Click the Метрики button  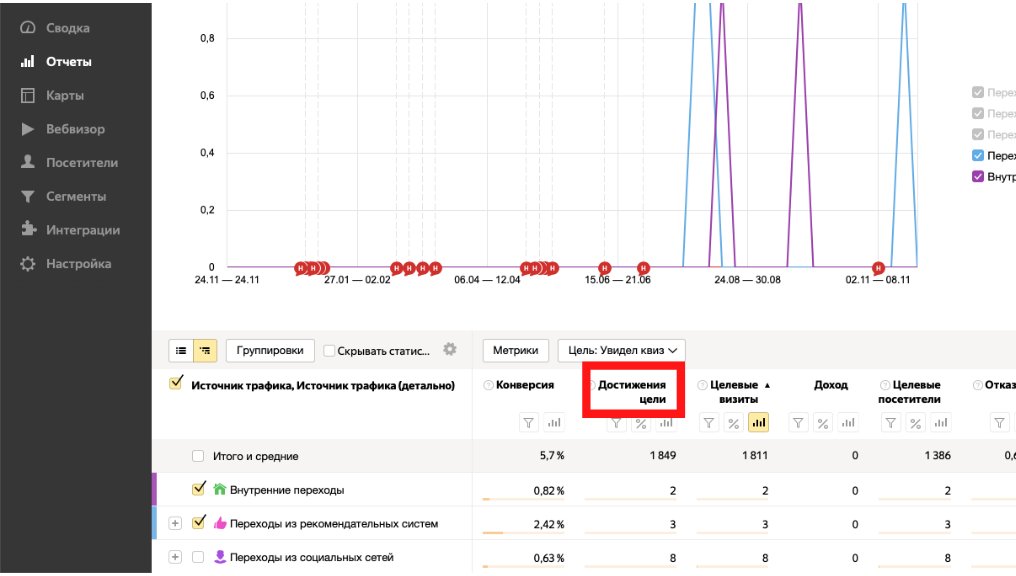(x=516, y=350)
